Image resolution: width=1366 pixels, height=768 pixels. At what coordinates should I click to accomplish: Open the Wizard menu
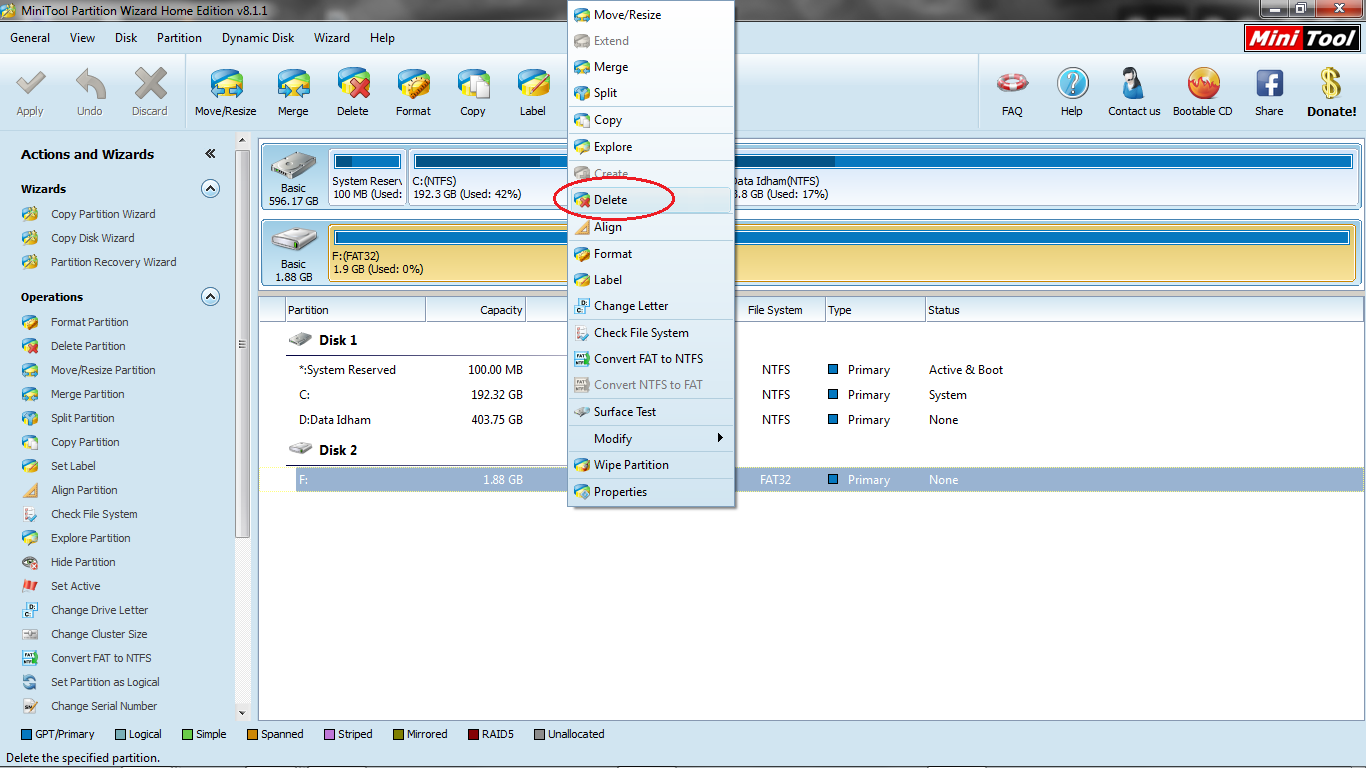pyautogui.click(x=332, y=38)
